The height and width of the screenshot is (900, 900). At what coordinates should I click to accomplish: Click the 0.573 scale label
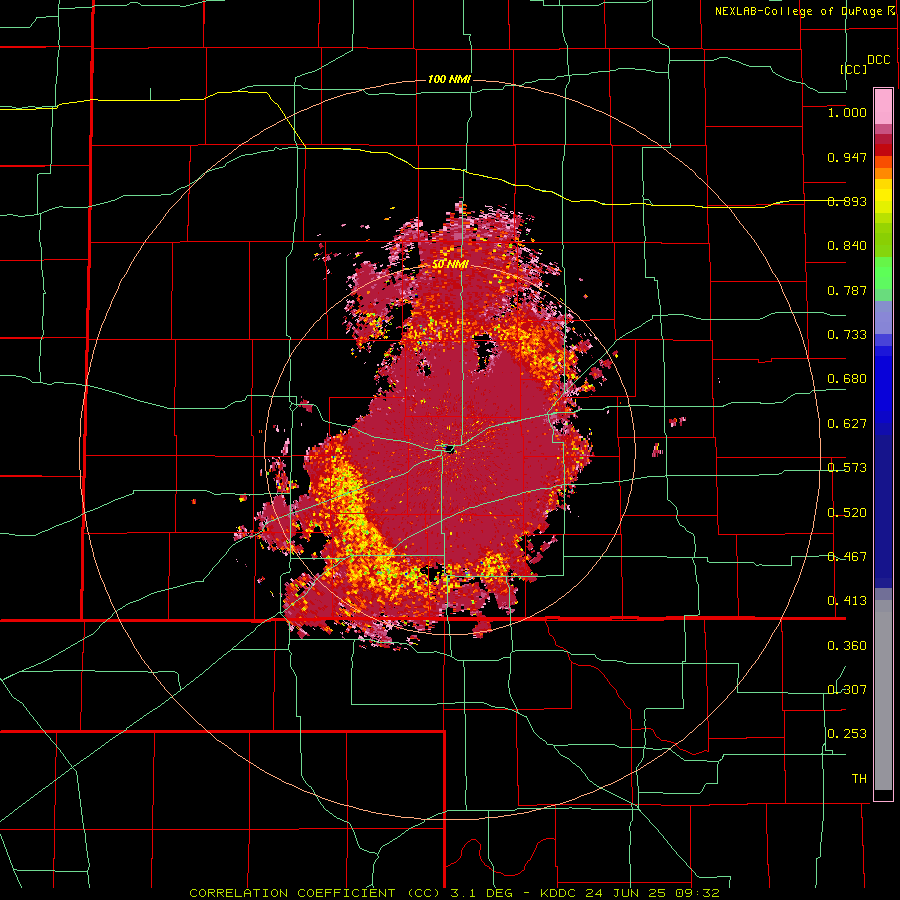pyautogui.click(x=847, y=468)
